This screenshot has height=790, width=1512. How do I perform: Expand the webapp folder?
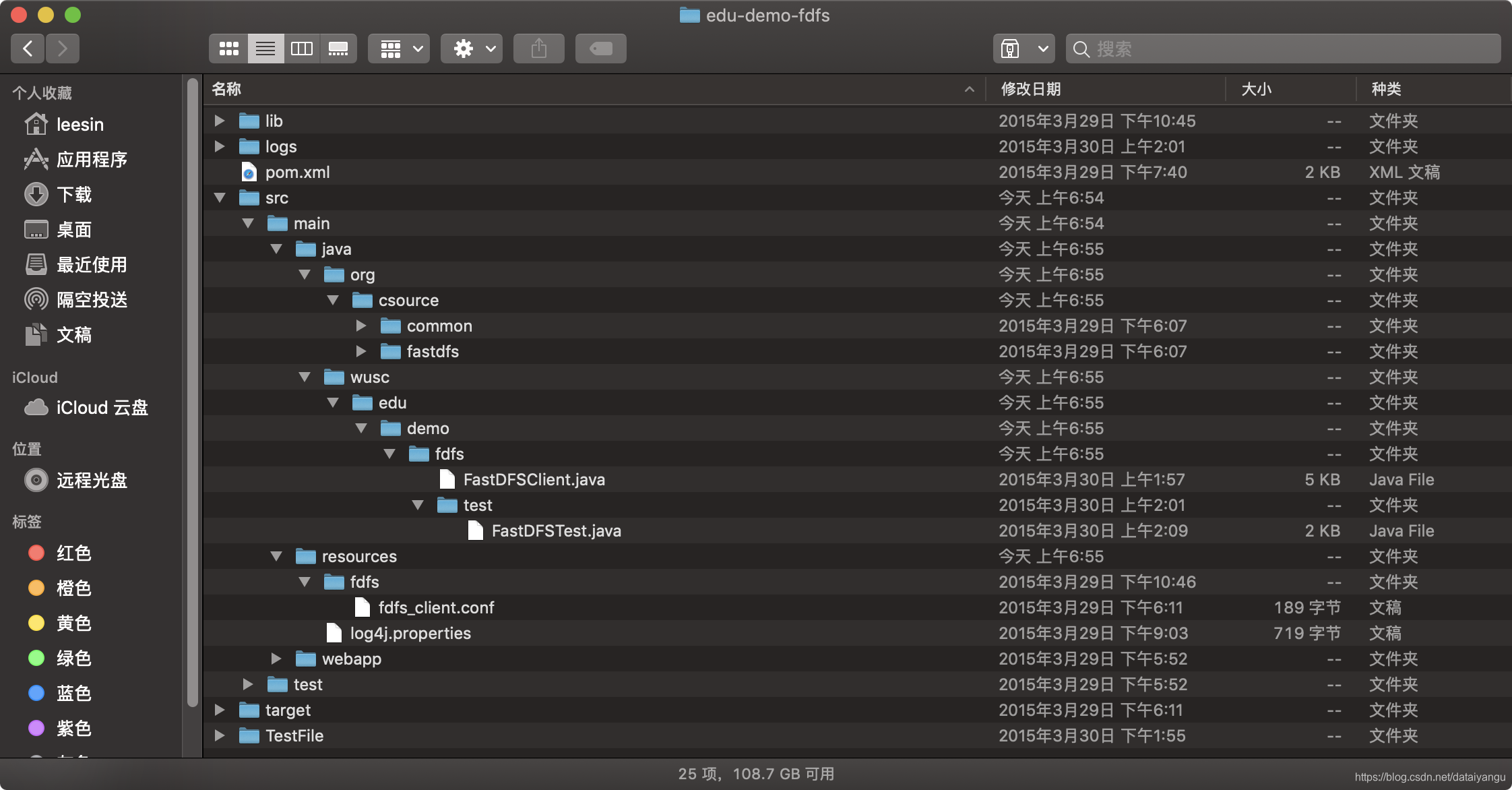(276, 659)
